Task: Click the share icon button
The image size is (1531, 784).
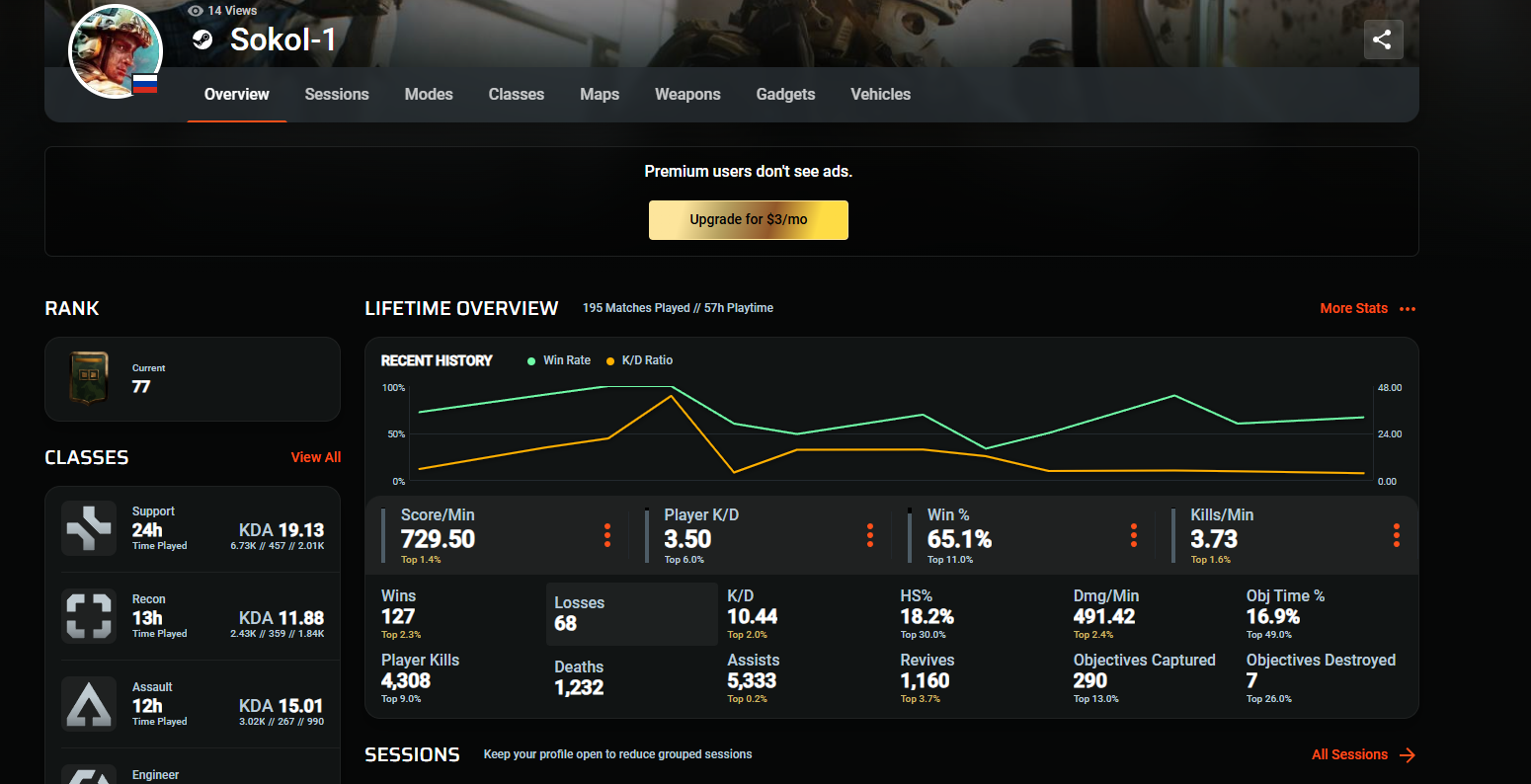Action: 1383,39
